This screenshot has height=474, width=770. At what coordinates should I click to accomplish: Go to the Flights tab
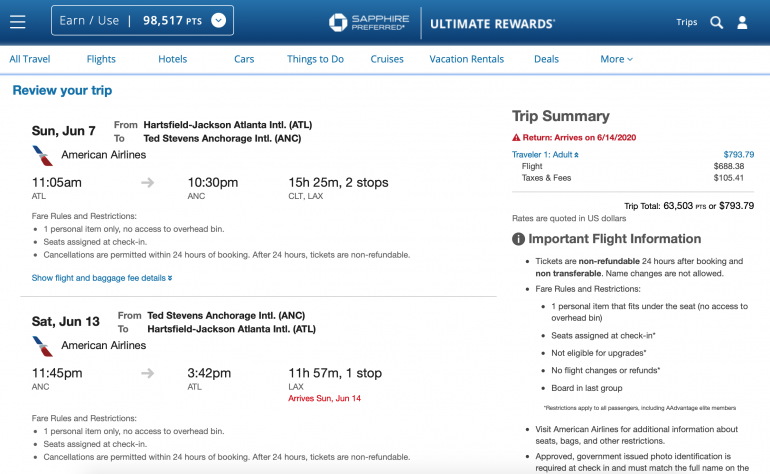pyautogui.click(x=101, y=59)
